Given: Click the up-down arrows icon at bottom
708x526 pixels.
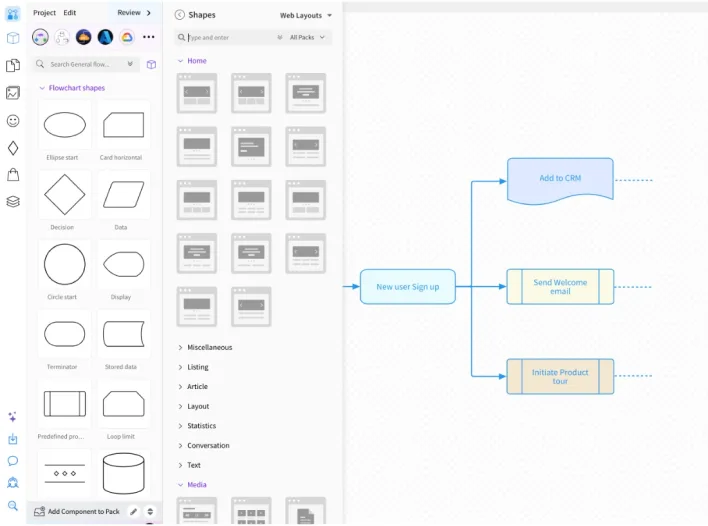Looking at the screenshot, I should tap(150, 512).
